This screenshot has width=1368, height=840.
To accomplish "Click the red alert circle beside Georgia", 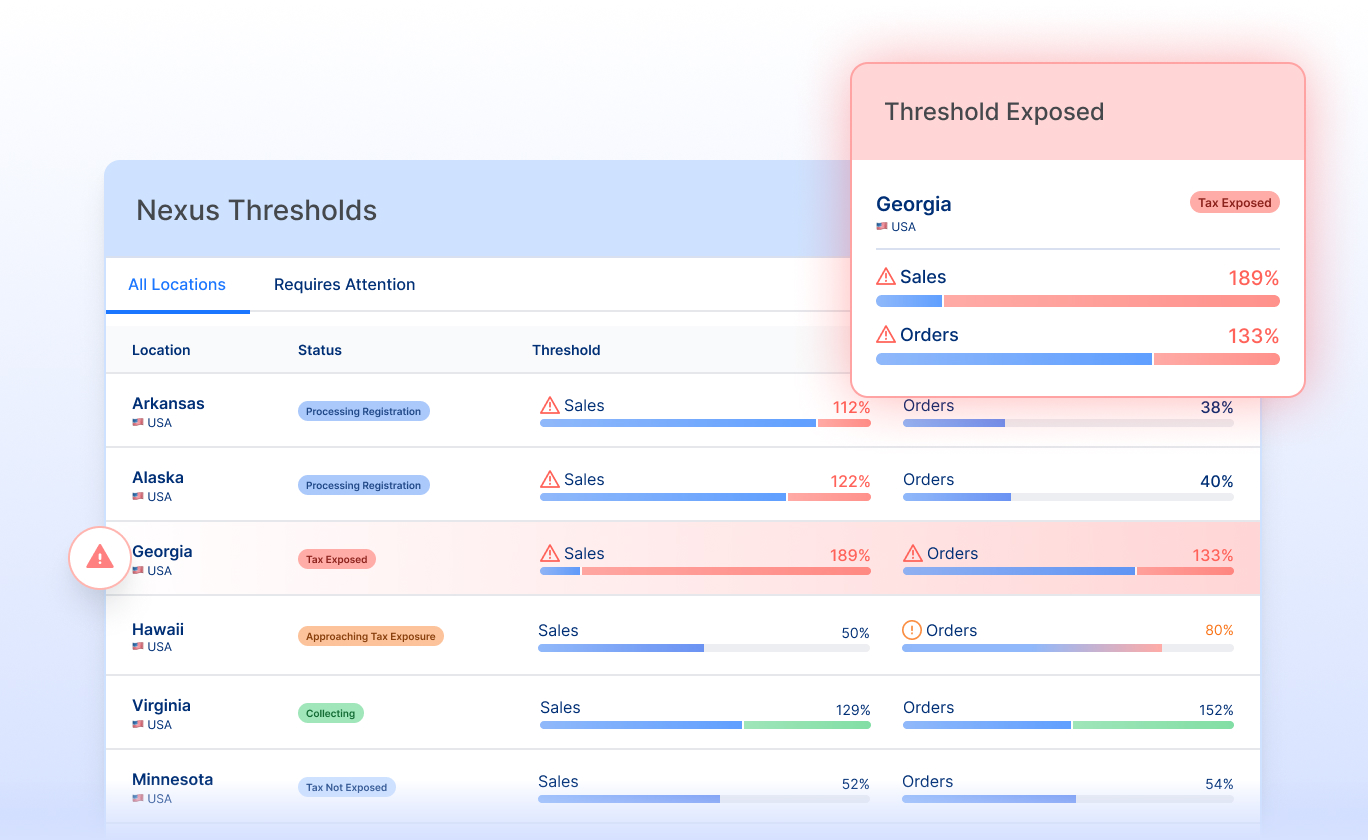I will 100,558.
